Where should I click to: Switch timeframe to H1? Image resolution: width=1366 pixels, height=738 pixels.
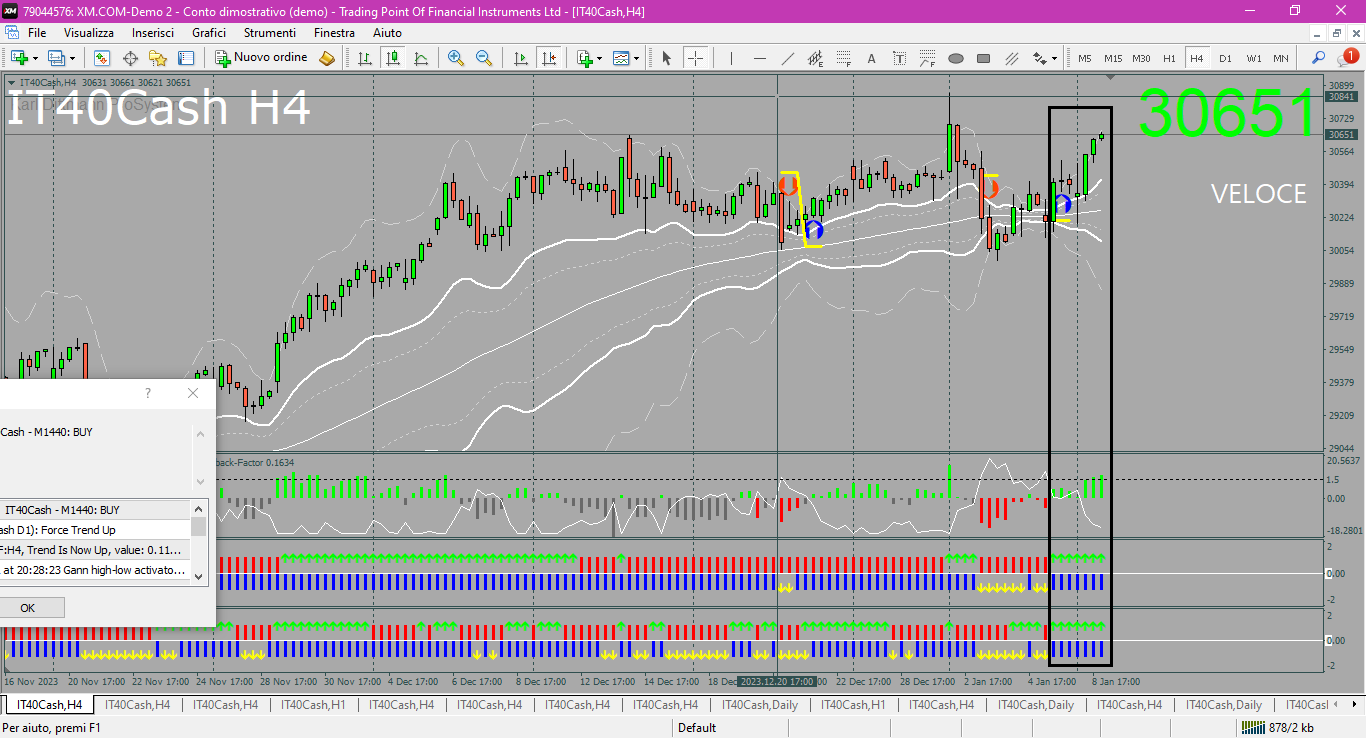[x=1169, y=58]
